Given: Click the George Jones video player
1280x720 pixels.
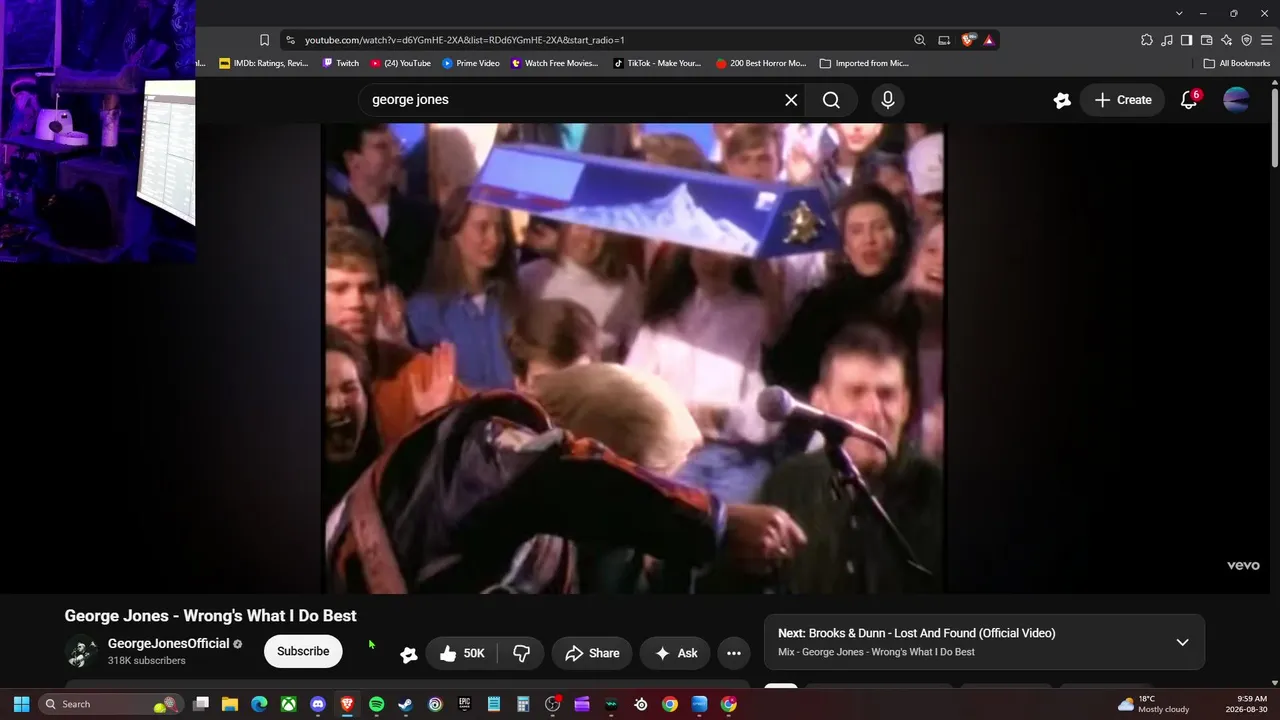Looking at the screenshot, I should click(x=633, y=359).
